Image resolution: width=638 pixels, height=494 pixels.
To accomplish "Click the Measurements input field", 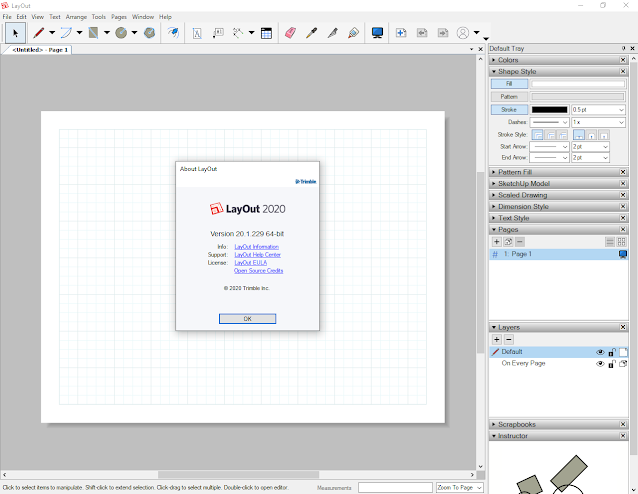I will [x=394, y=487].
